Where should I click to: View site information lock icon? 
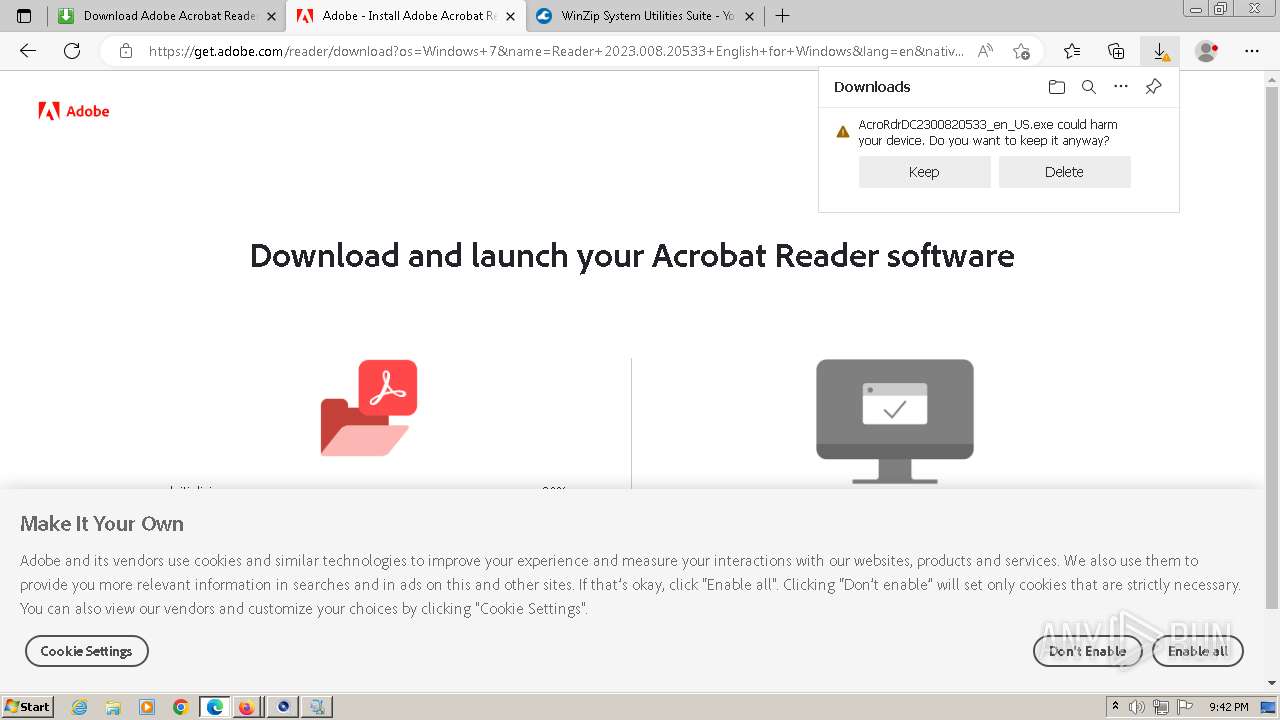tap(126, 51)
